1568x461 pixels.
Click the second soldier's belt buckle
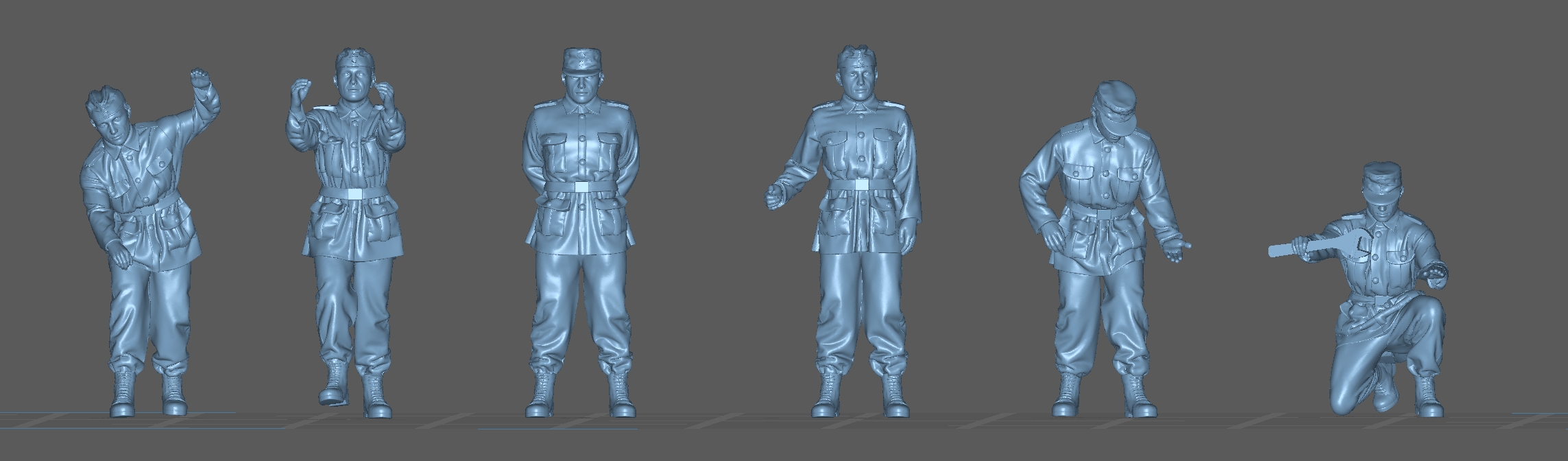pyautogui.click(x=354, y=193)
